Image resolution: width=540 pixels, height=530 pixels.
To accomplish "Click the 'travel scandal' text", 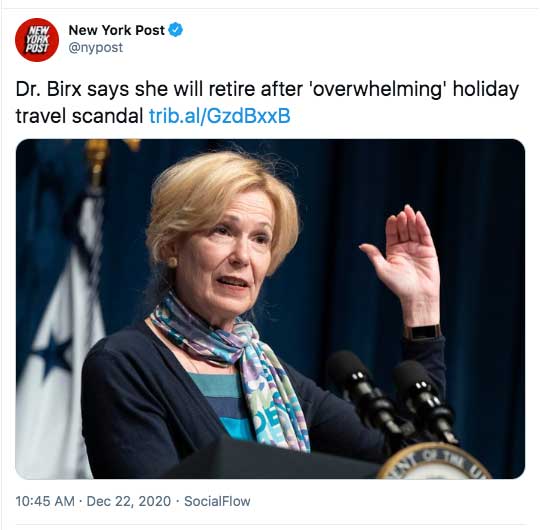I will click(79, 116).
